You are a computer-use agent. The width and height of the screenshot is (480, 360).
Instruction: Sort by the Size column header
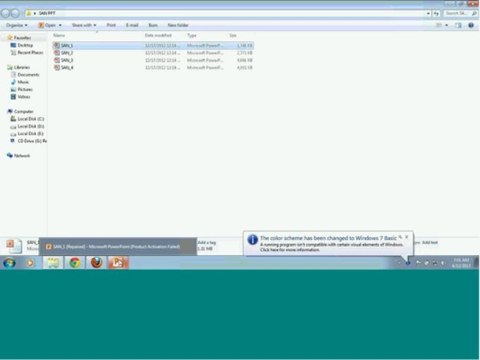coord(233,35)
